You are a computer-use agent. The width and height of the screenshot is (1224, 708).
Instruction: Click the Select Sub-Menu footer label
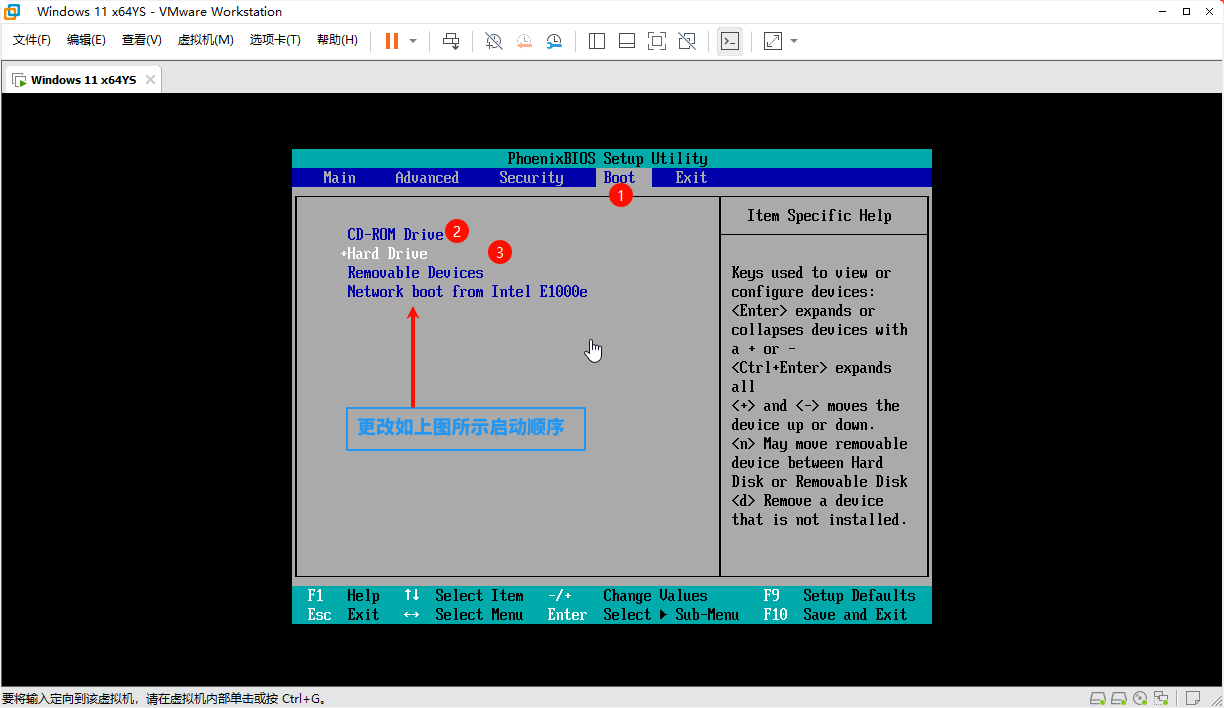coord(671,615)
